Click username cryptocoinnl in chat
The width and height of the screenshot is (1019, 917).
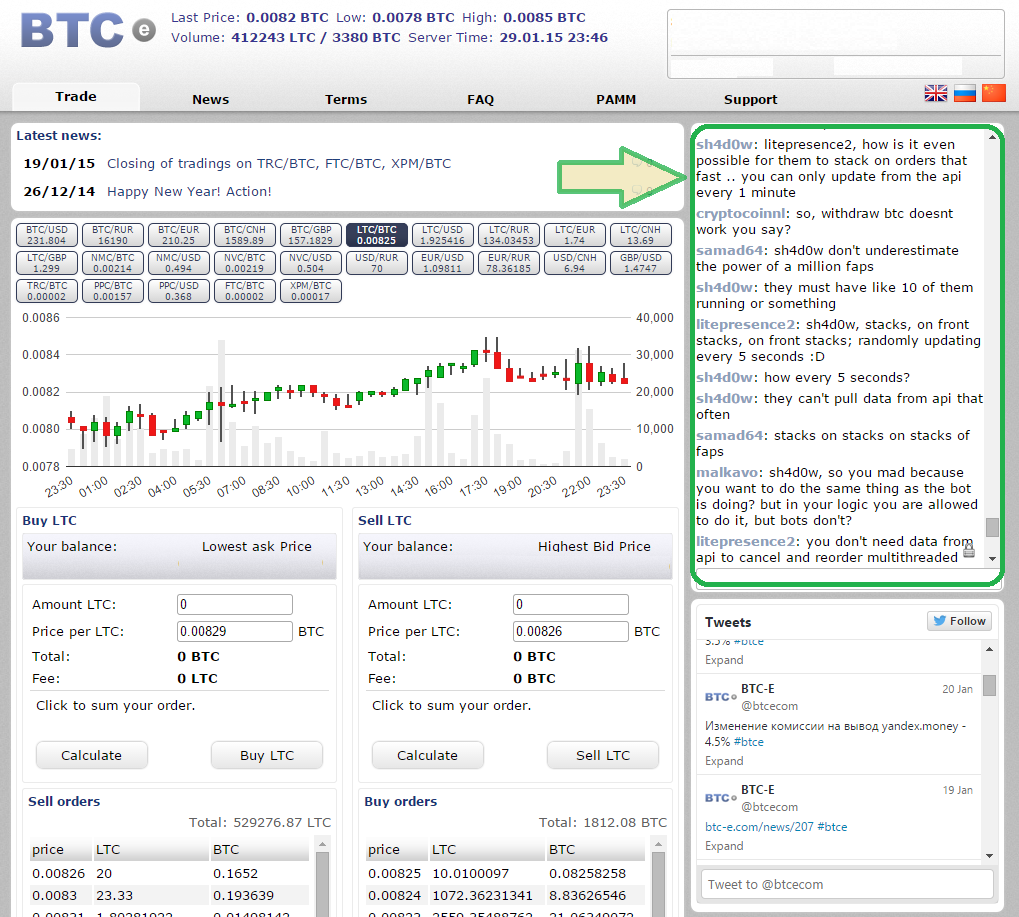coord(741,214)
